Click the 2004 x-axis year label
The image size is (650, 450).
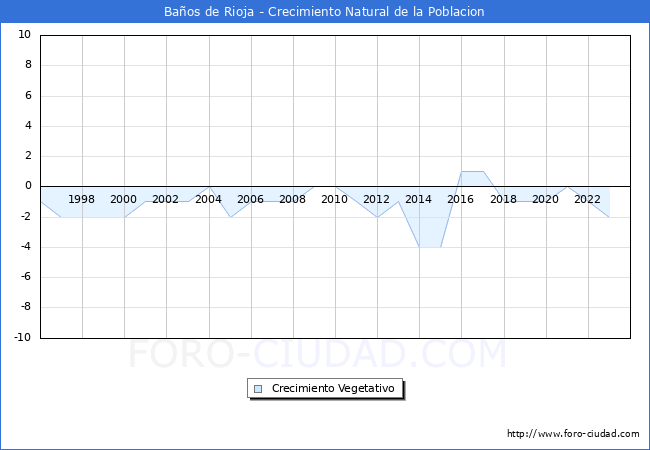click(208, 199)
